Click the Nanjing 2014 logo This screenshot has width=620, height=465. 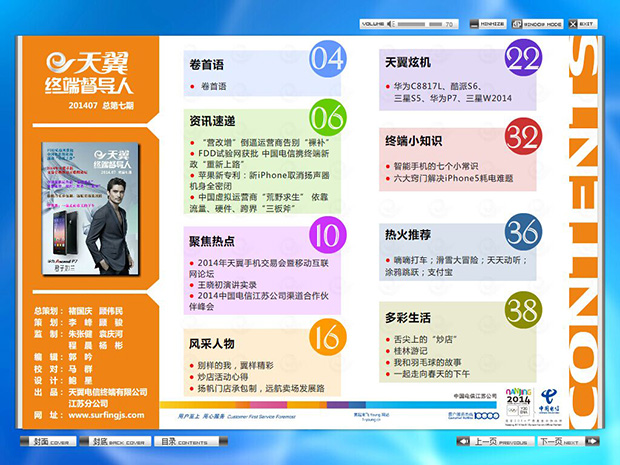coord(518,401)
